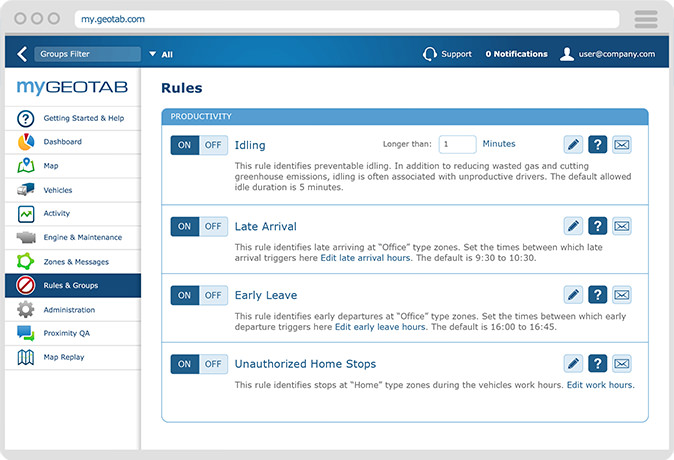
Task: Open the Administration menu item
Action: pos(73,310)
